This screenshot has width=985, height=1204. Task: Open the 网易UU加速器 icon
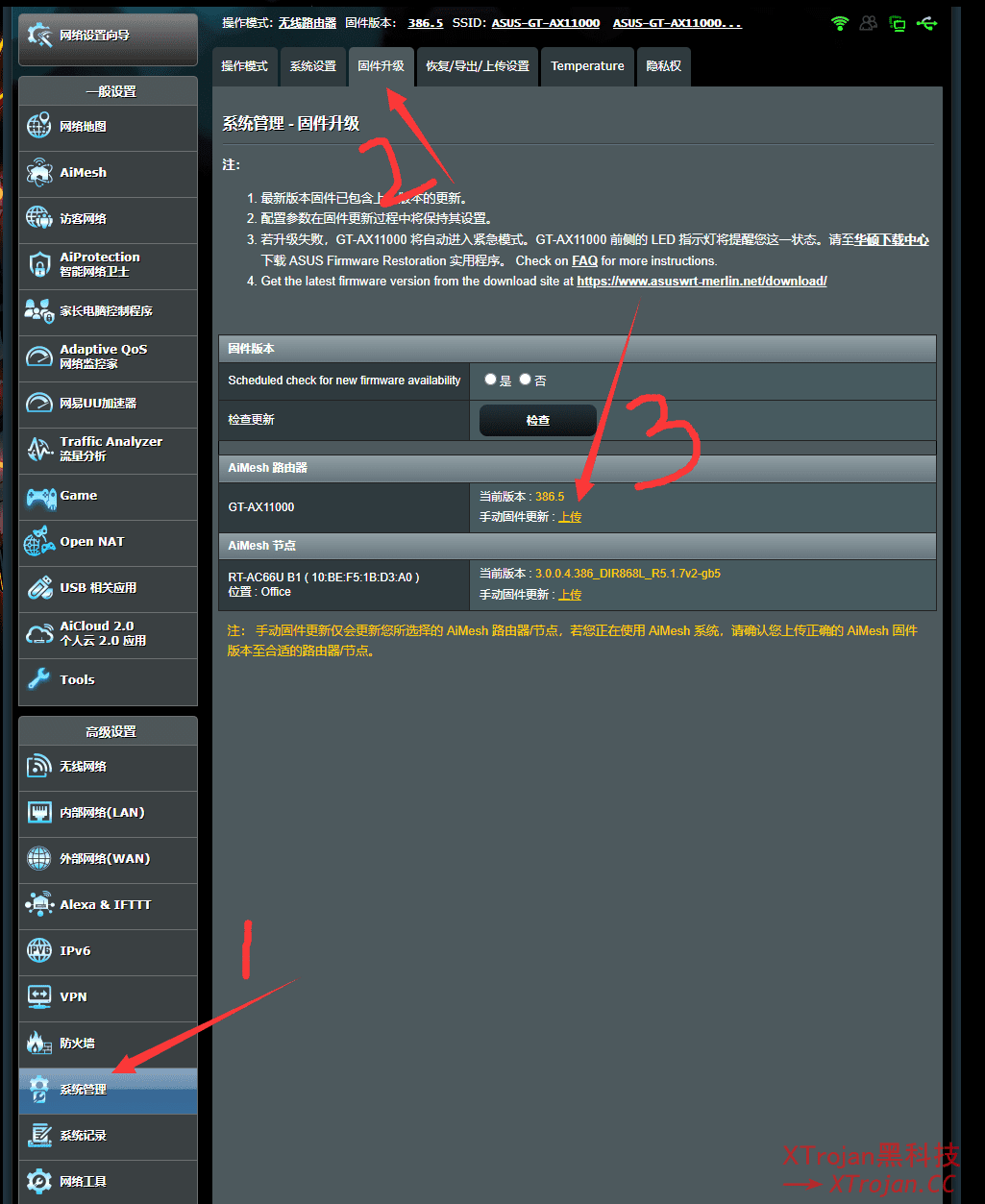(x=39, y=403)
